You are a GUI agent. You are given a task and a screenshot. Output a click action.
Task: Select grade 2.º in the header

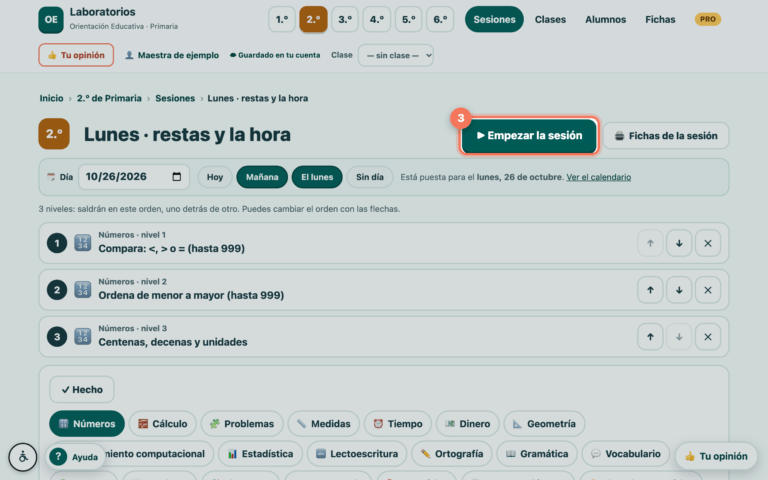(313, 20)
